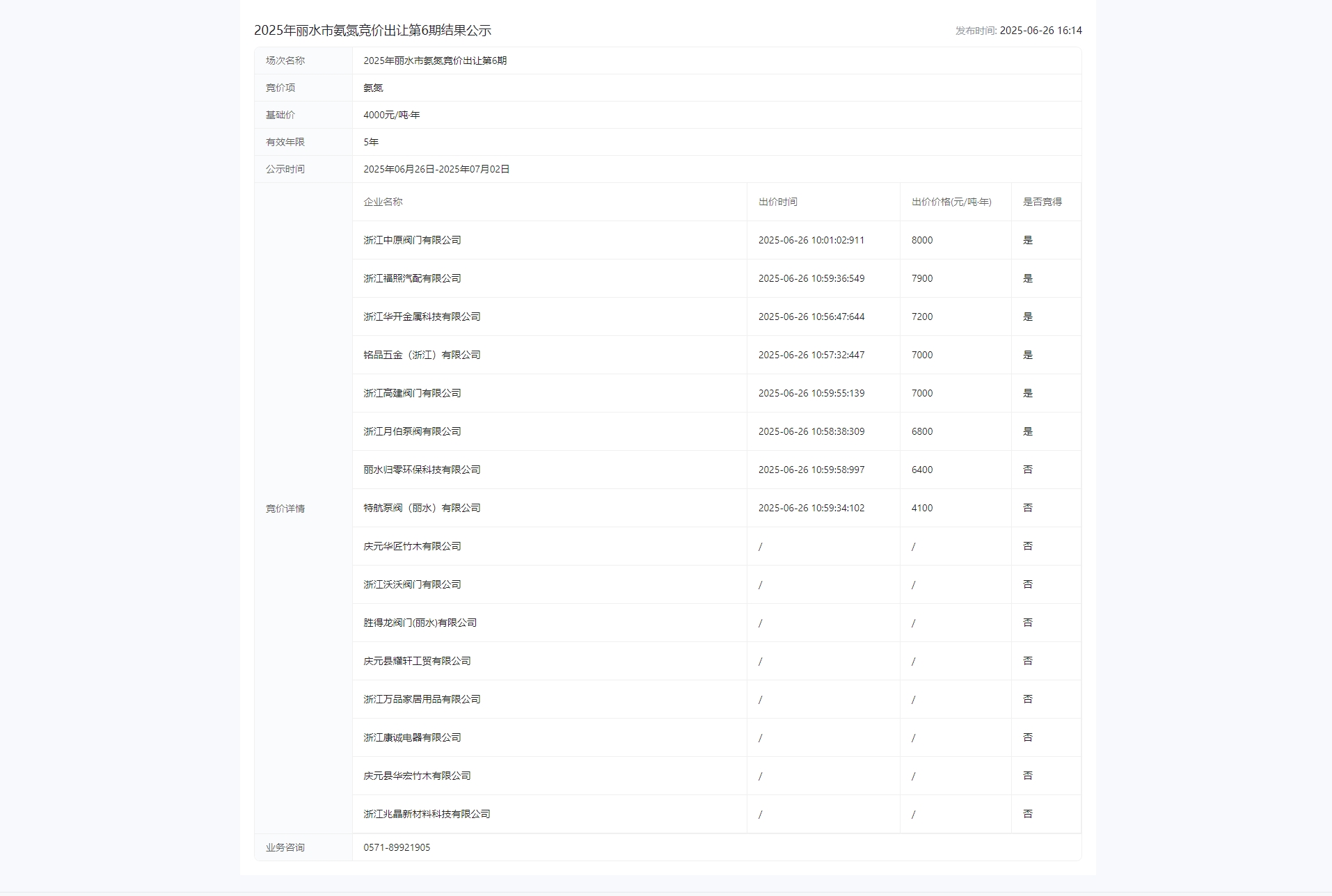
Task: Select company 浙江华开金属科技有限公司
Action: [422, 317]
